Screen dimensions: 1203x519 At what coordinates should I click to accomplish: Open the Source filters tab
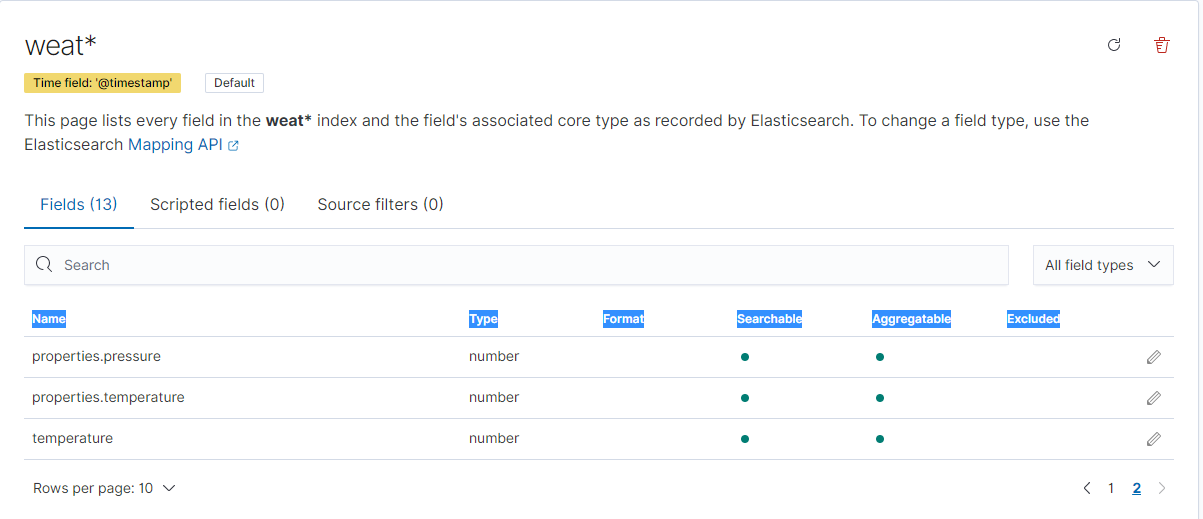tap(380, 204)
